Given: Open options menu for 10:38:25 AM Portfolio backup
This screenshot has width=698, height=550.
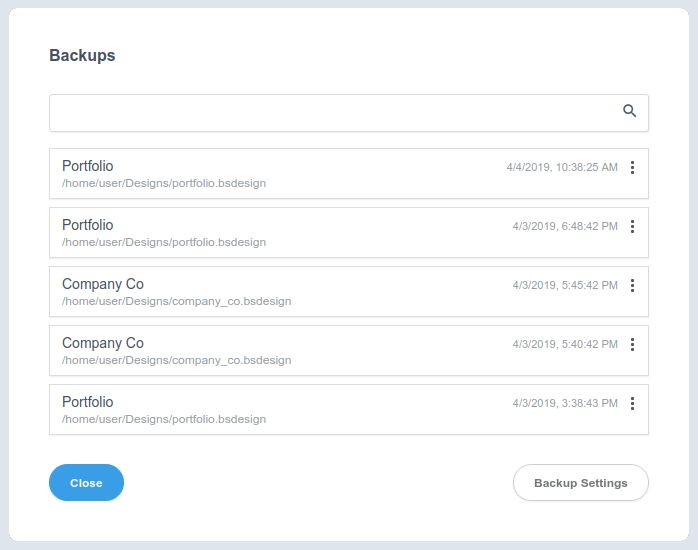Looking at the screenshot, I should pos(632,168).
